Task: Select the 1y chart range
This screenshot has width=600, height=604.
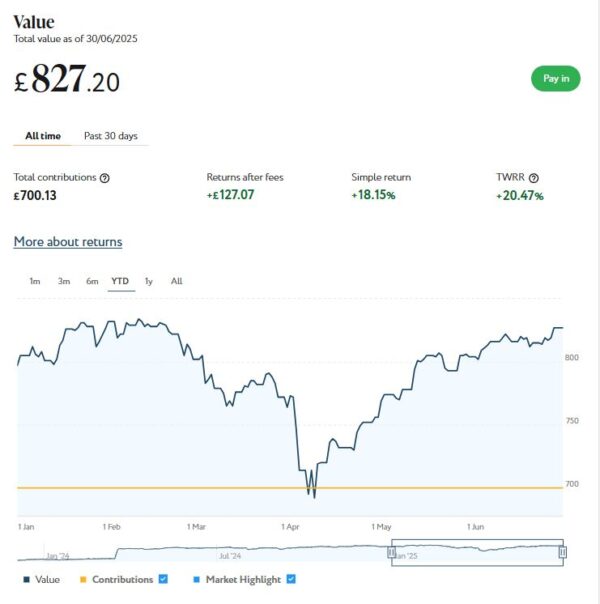Action: tap(148, 281)
